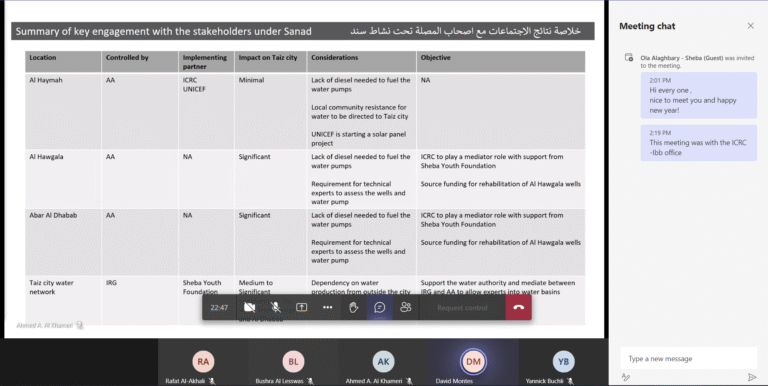Click the Type a new message field
This screenshot has width=768, height=386.
click(688, 359)
